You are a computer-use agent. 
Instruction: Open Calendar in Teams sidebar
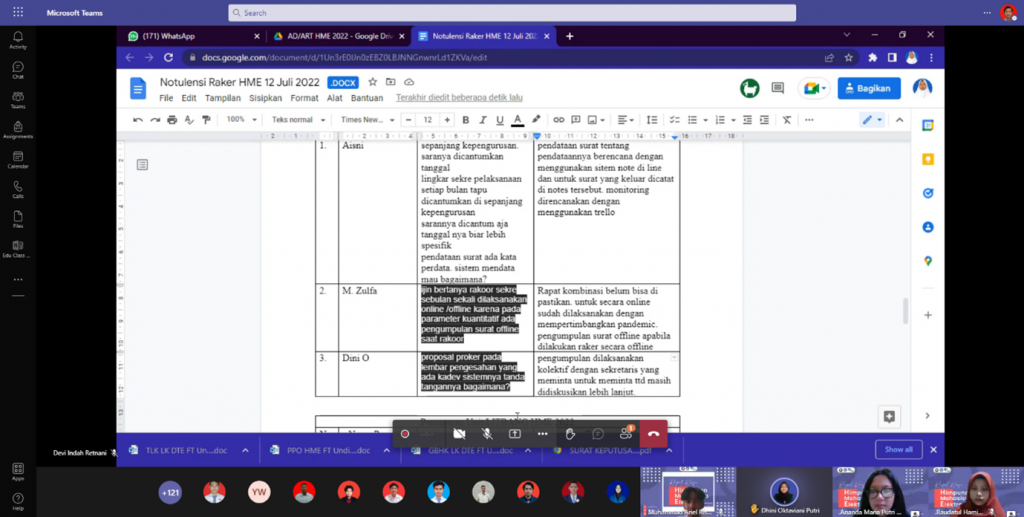pos(18,159)
